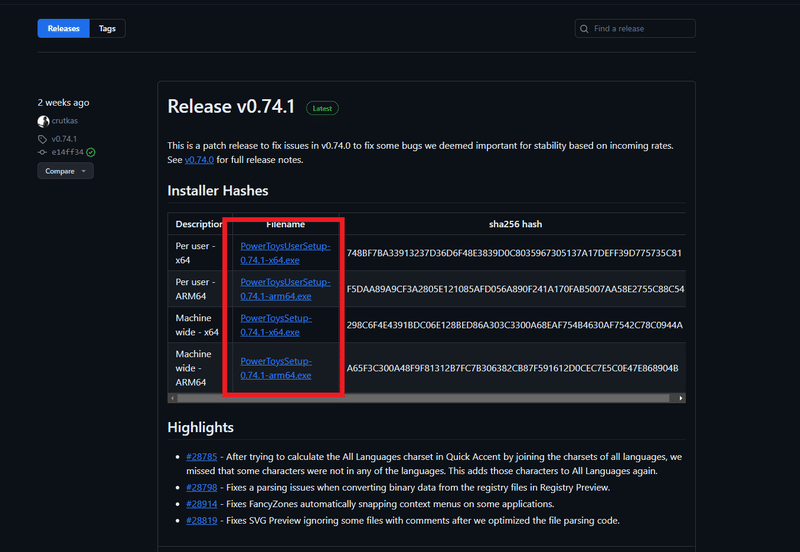Open issue #28798 link
This screenshot has width=800, height=552.
pos(202,487)
